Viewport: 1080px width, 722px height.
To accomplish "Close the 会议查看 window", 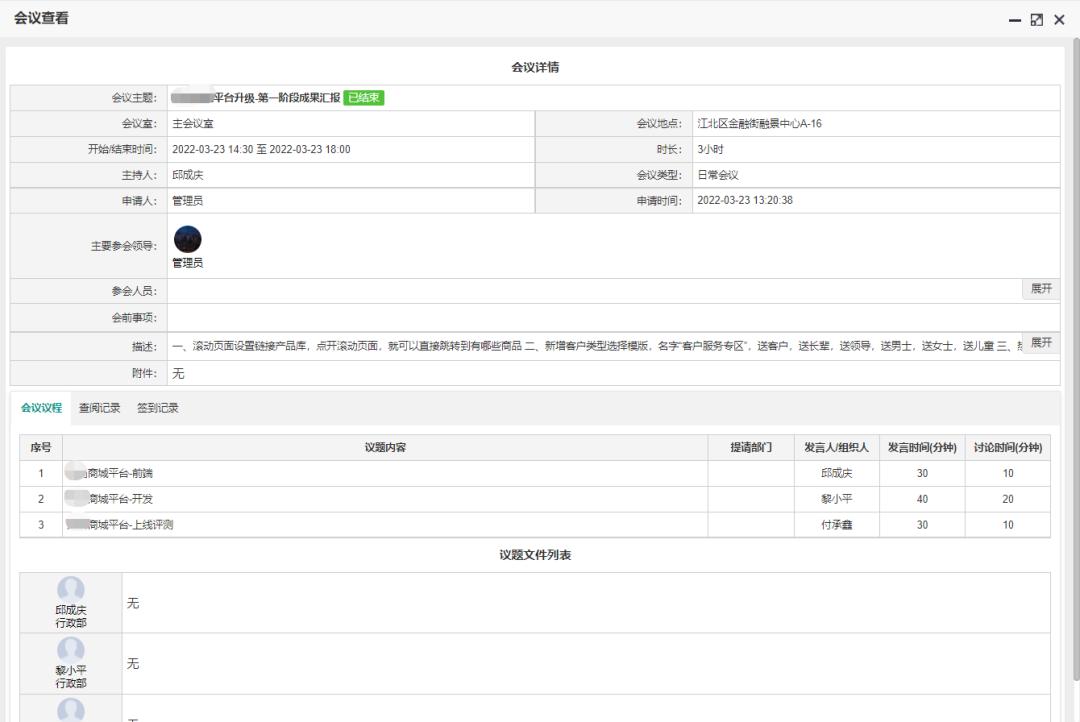I will coord(1060,19).
